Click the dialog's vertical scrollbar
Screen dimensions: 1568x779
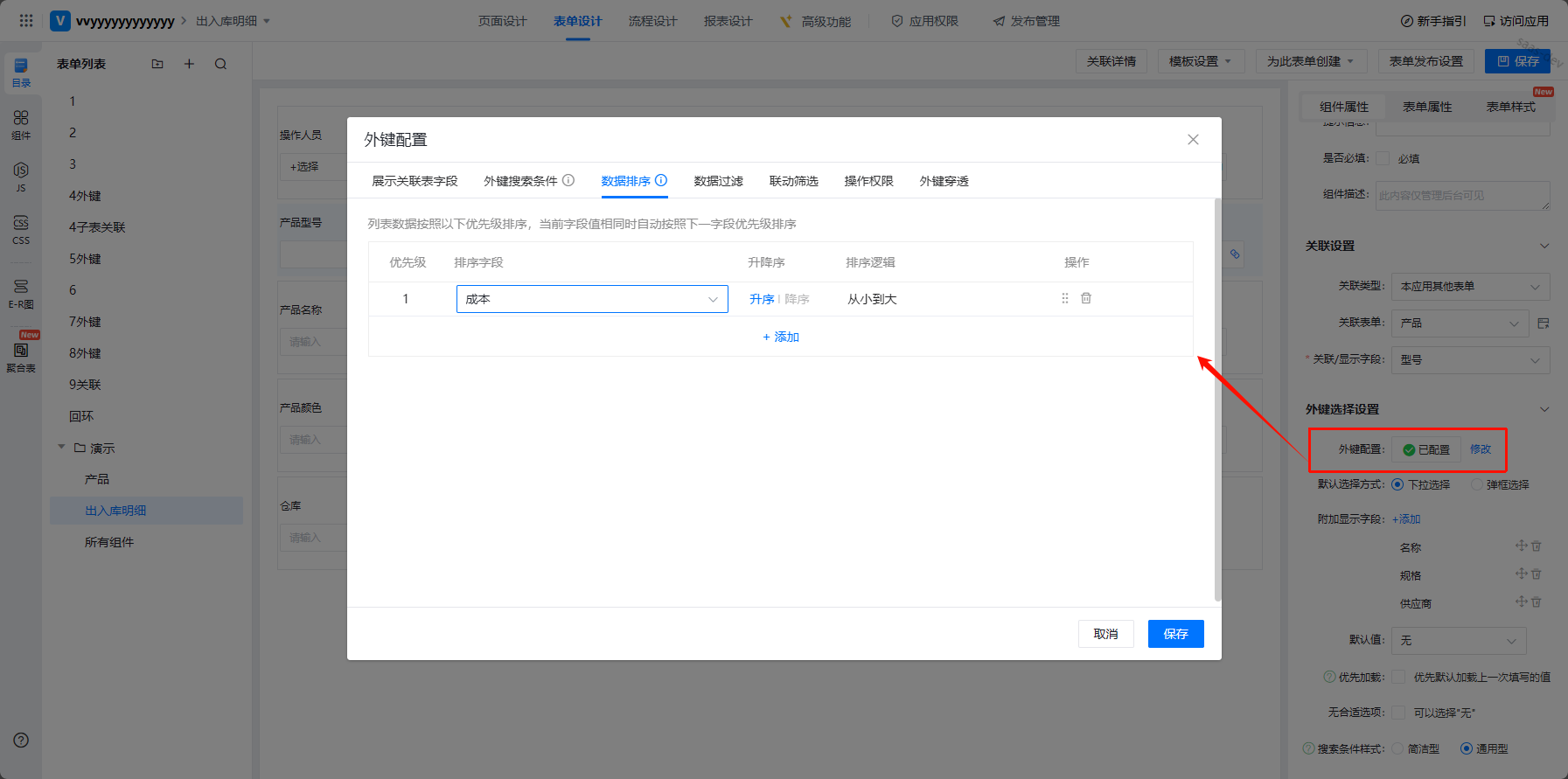point(1217,399)
